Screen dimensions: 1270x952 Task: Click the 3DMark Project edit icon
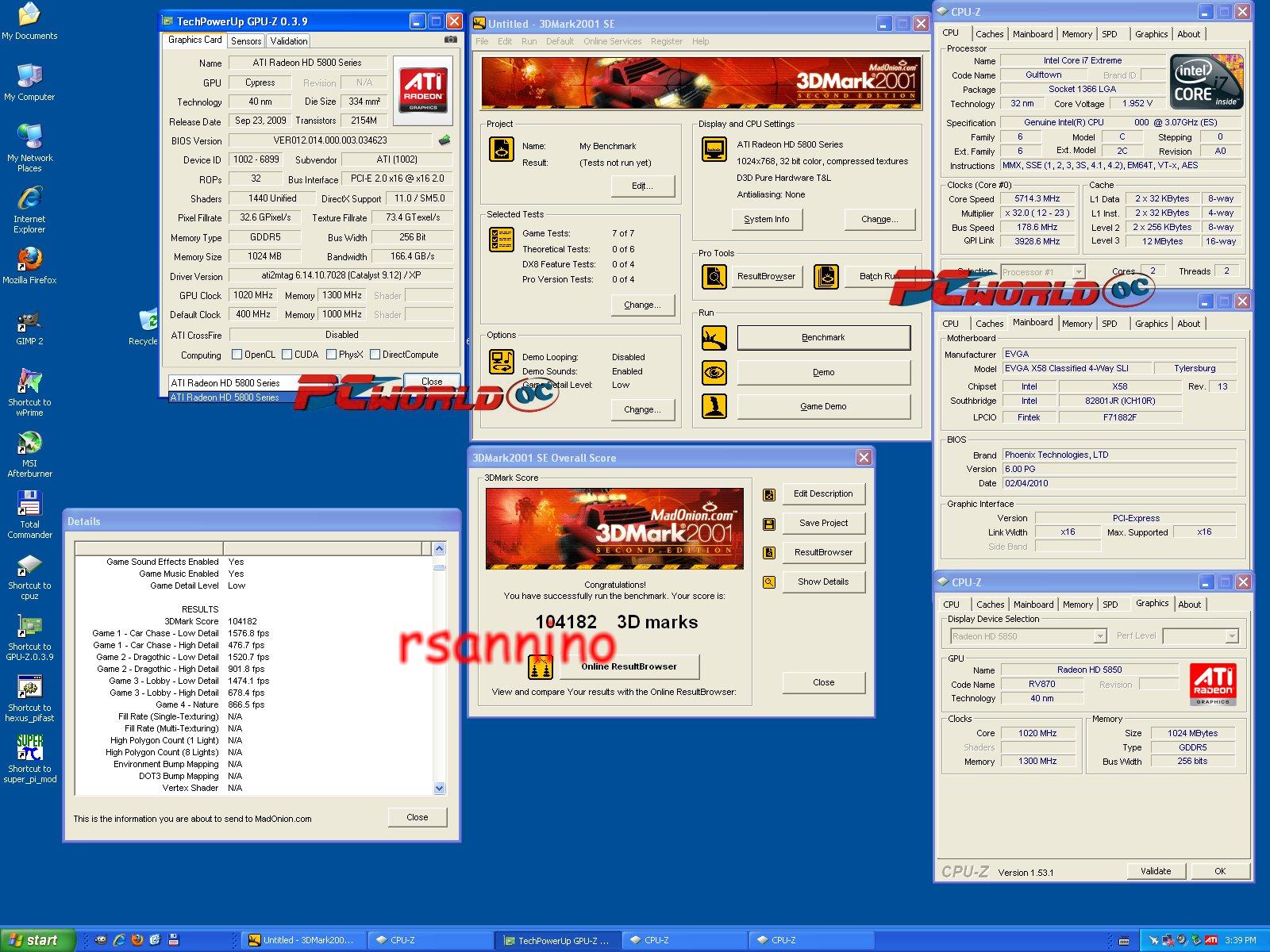point(502,149)
